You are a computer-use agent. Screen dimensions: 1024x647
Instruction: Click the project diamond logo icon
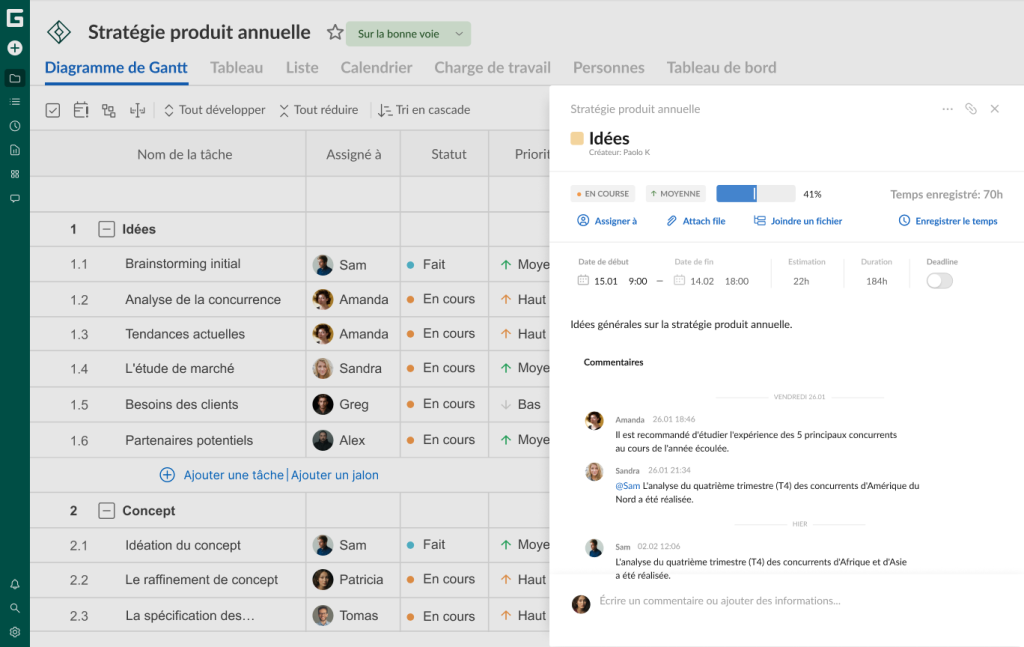point(59,32)
